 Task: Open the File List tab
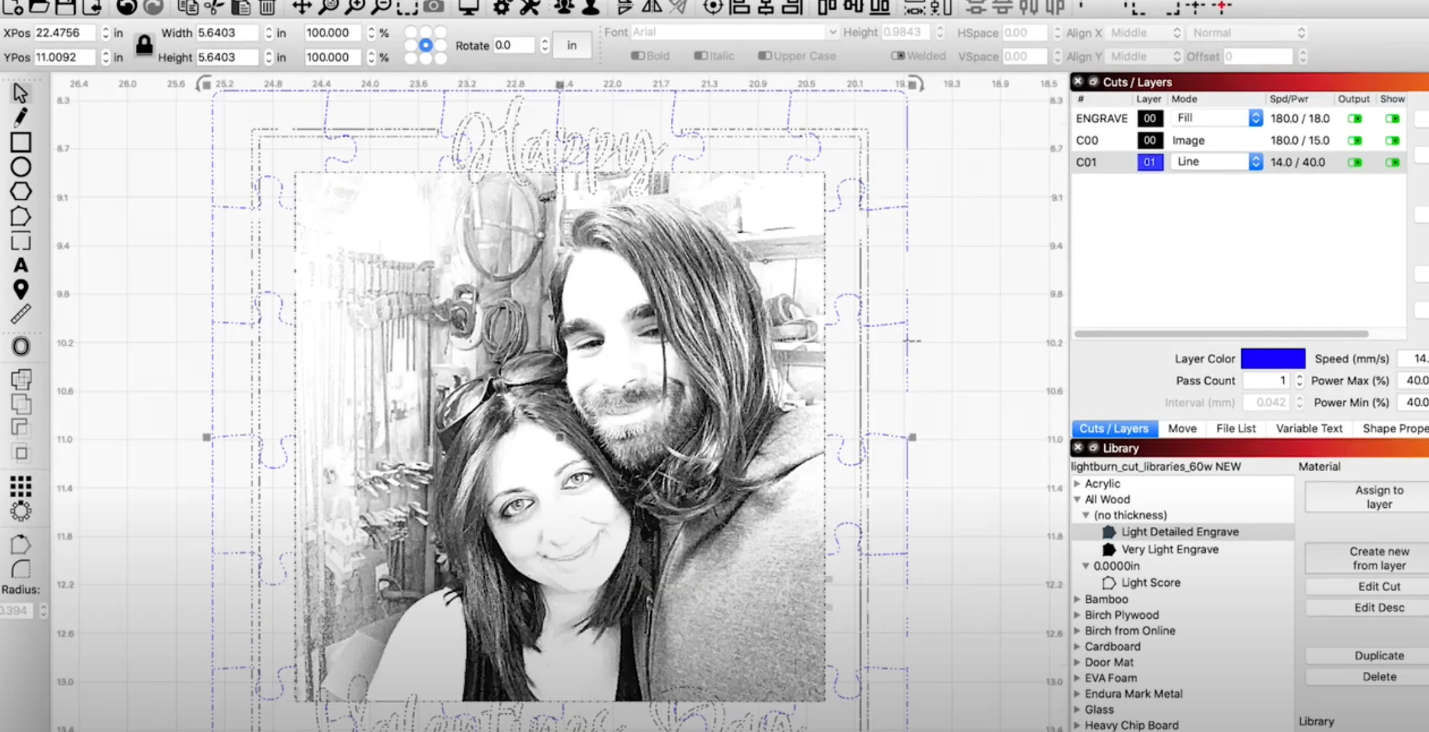point(1235,428)
